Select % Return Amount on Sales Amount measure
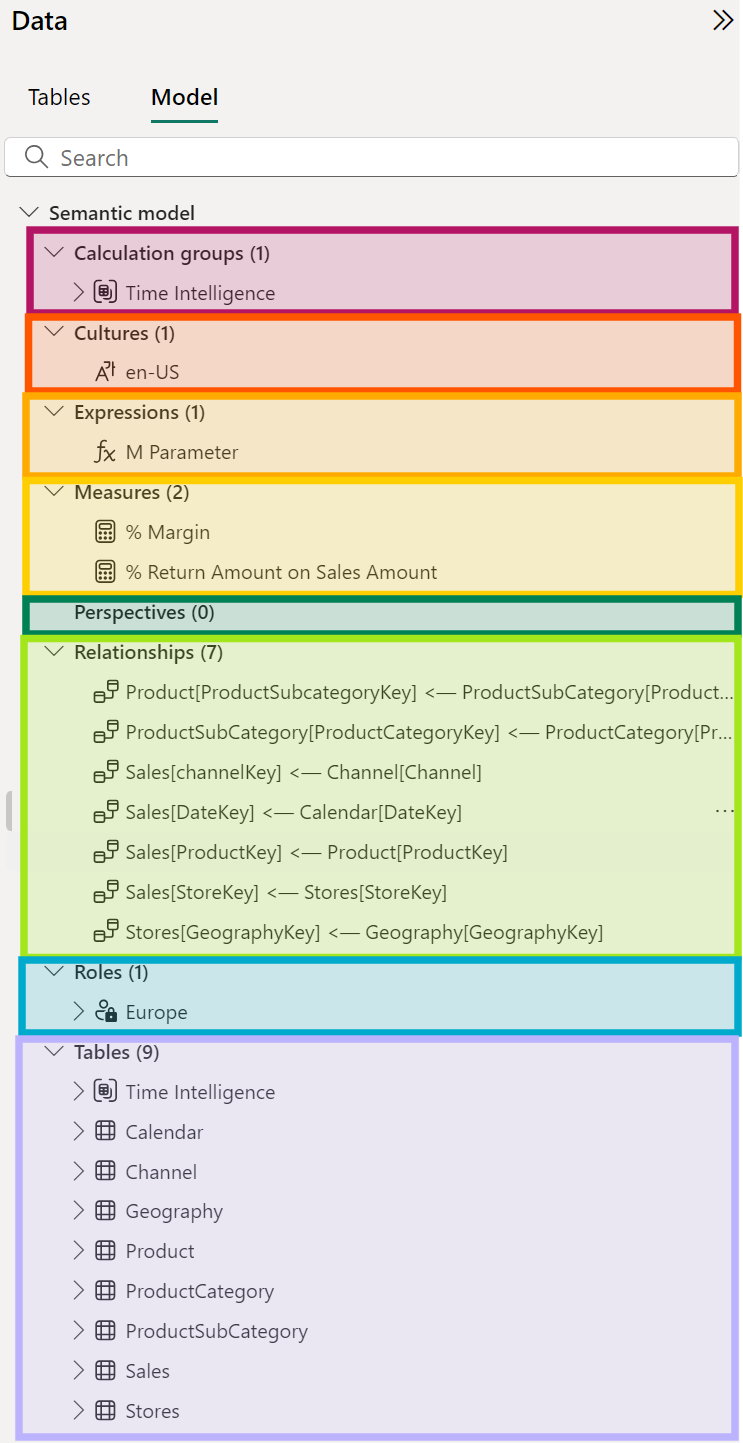 [282, 572]
